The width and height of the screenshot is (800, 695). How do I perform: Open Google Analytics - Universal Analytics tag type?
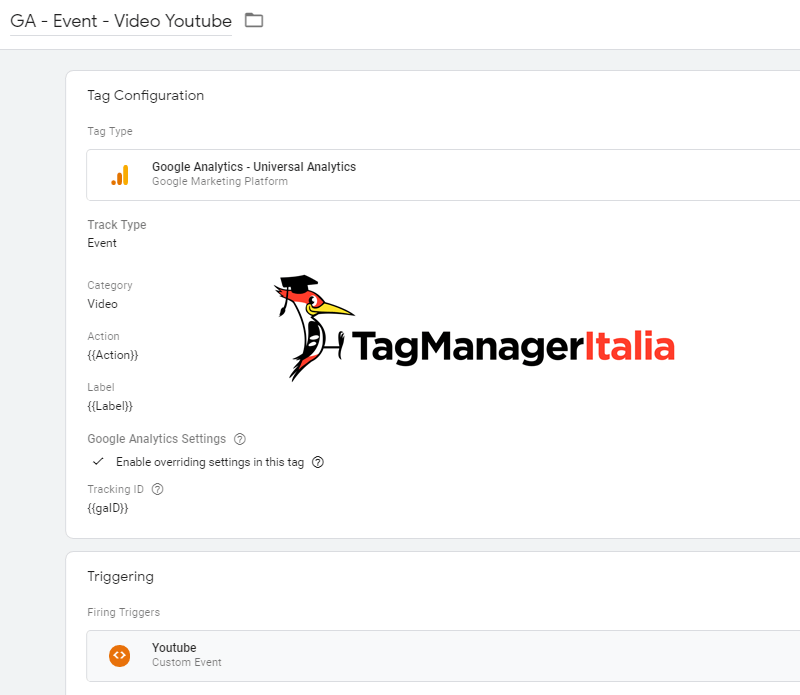click(x=443, y=175)
